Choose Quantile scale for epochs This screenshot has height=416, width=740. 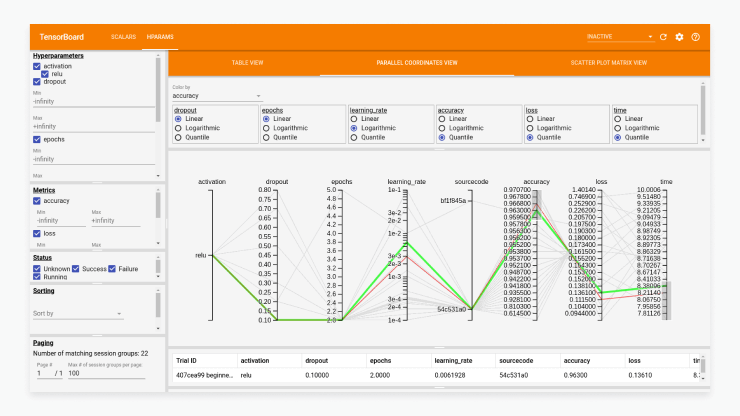click(266, 137)
